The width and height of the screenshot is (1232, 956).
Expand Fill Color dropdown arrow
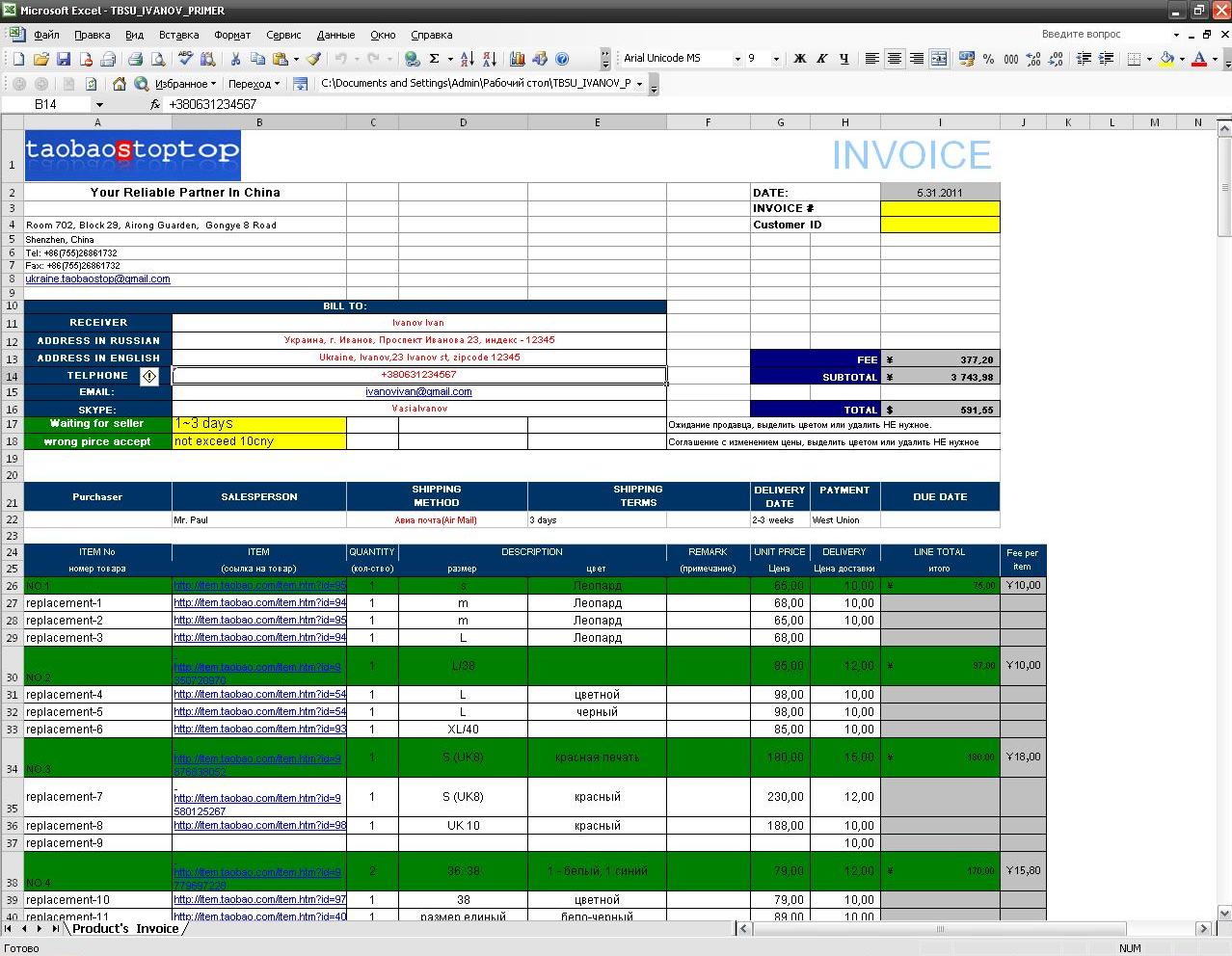tap(1182, 59)
